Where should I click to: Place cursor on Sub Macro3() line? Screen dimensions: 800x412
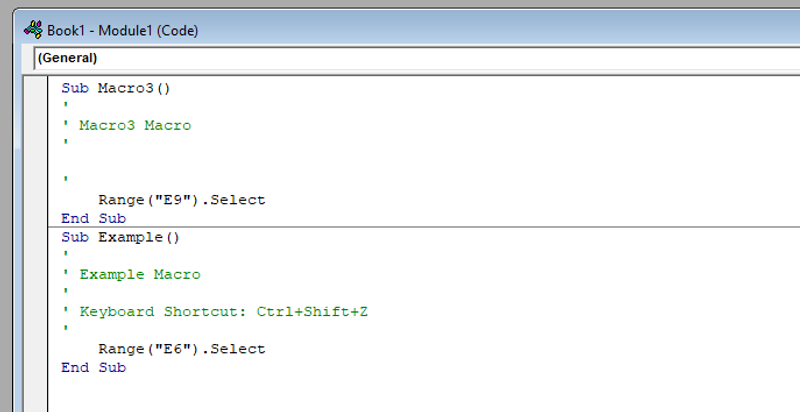point(116,88)
